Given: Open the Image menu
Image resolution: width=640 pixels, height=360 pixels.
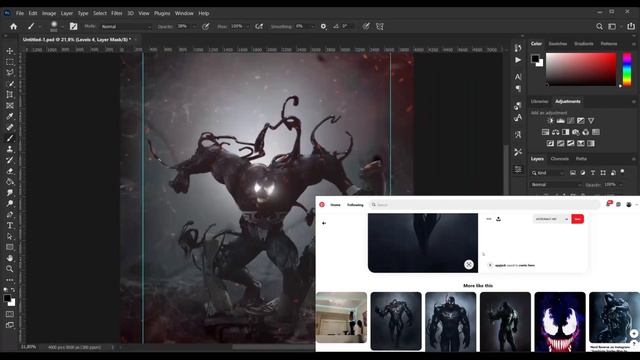Looking at the screenshot, I should (49, 13).
